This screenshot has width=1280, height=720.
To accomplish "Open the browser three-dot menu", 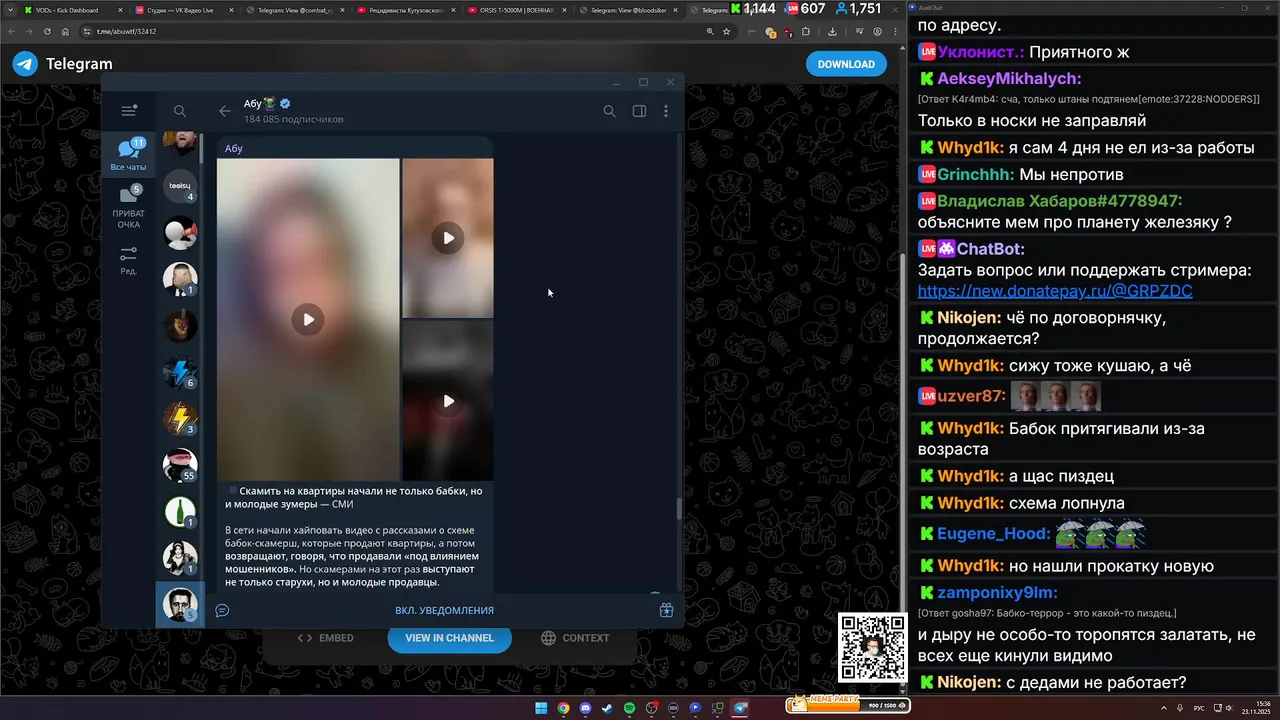I will pyautogui.click(x=895, y=31).
